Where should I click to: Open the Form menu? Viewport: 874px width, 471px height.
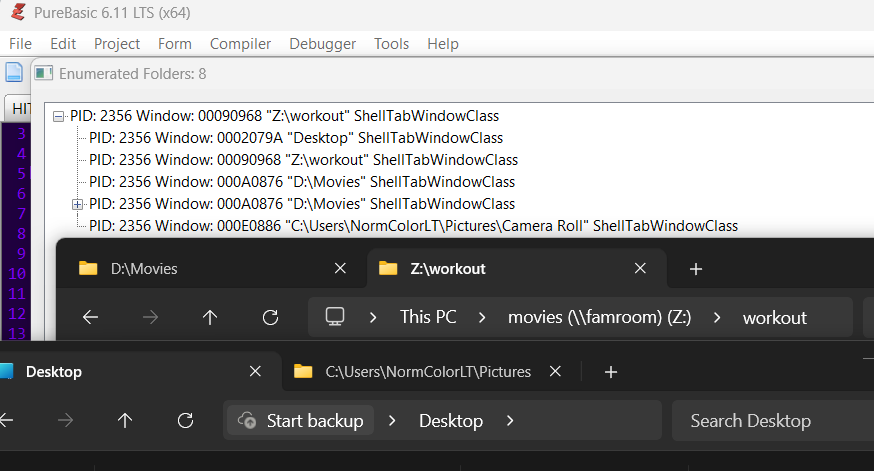click(x=174, y=43)
